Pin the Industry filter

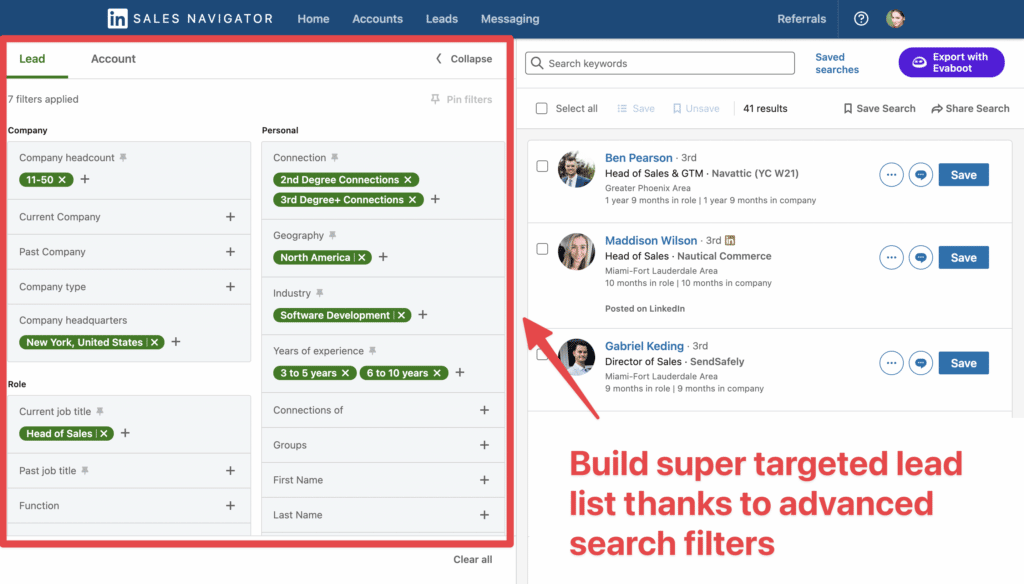(319, 293)
